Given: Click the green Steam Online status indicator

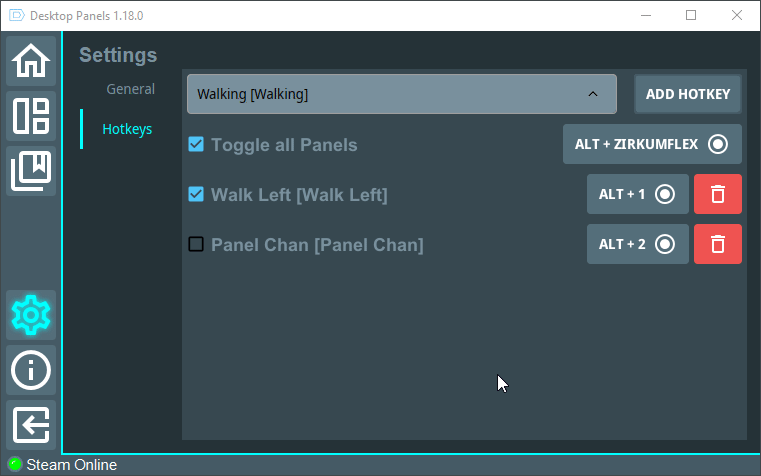Looking at the screenshot, I should (15, 464).
